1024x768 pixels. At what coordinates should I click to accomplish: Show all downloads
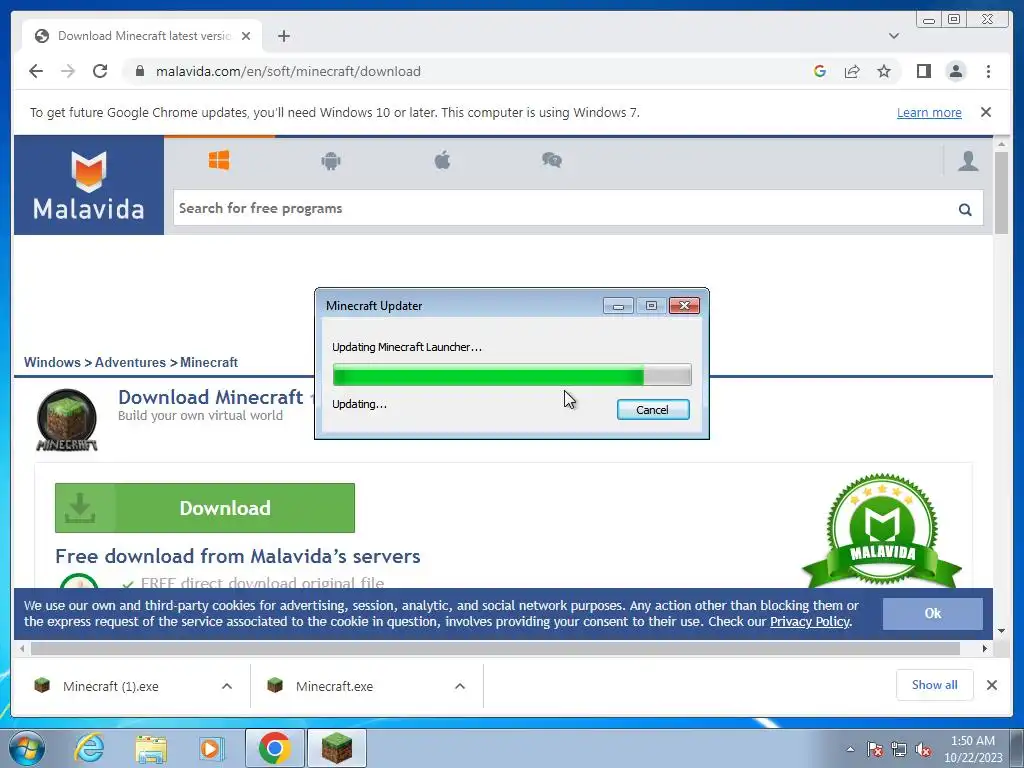tap(935, 685)
